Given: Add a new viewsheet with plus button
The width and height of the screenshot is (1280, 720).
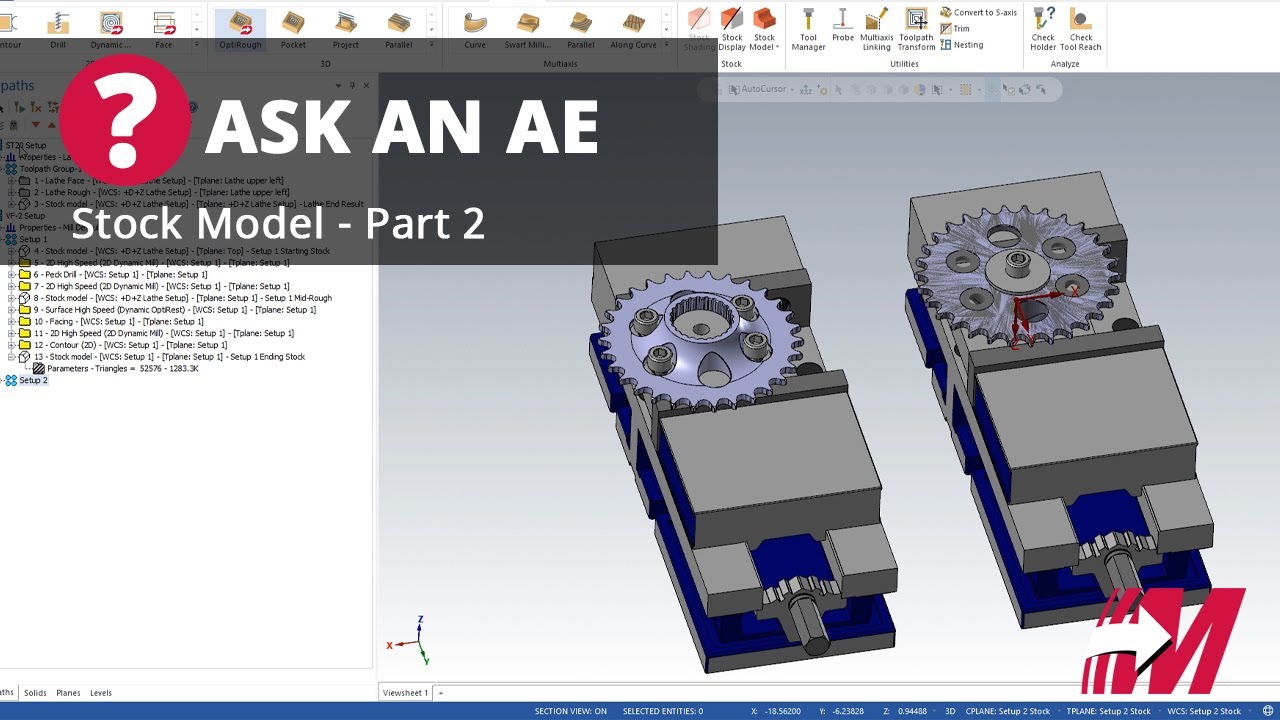Looking at the screenshot, I should 440,692.
